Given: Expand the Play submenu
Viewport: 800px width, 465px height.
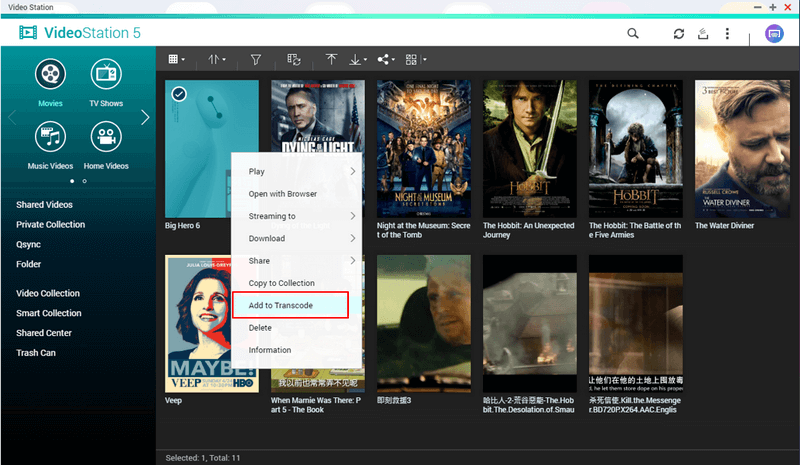Looking at the screenshot, I should point(297,172).
